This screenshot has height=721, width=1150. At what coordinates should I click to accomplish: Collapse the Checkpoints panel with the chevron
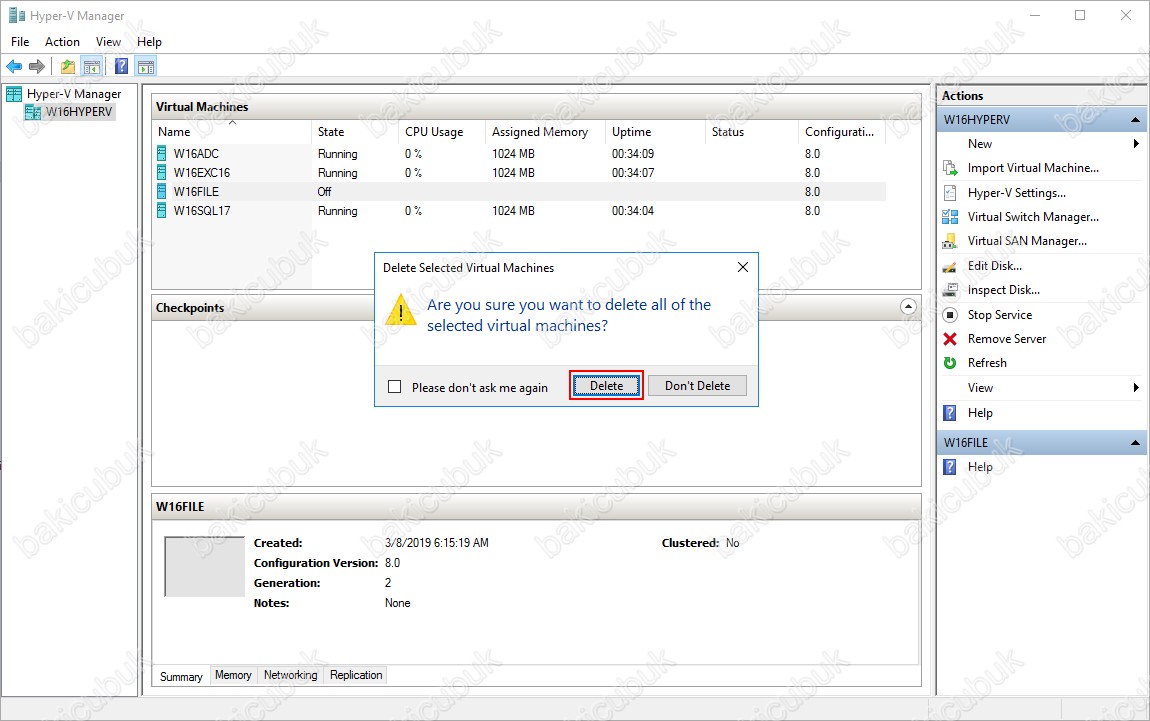[x=908, y=307]
